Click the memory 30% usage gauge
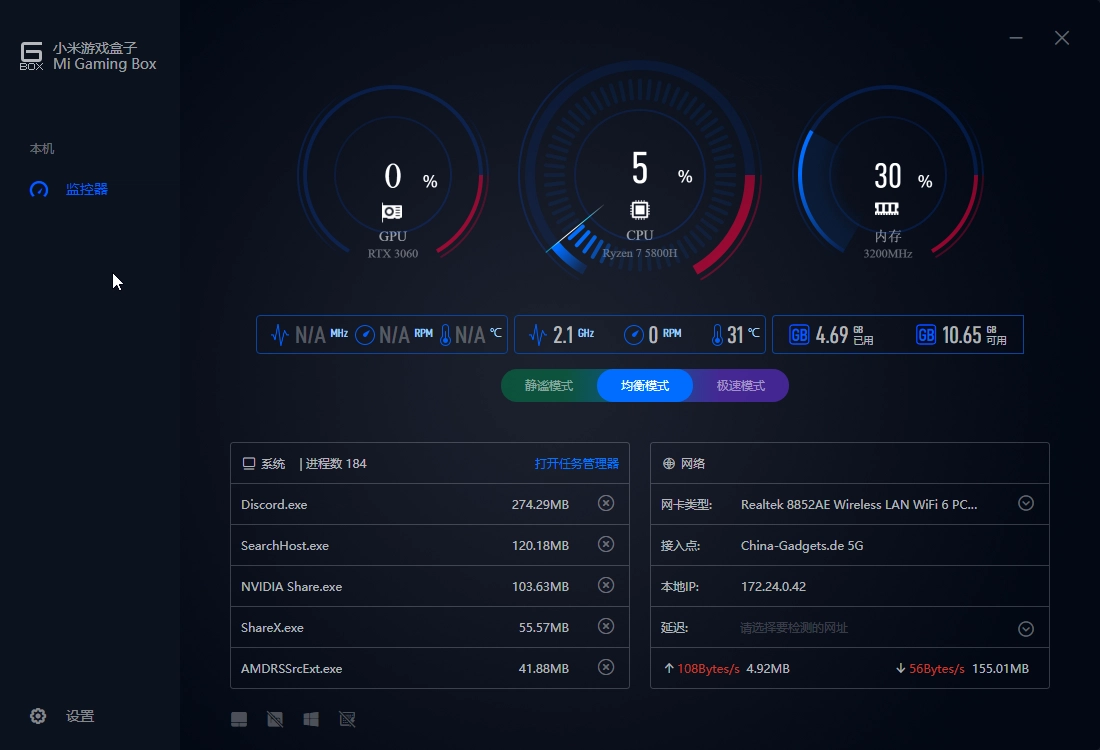This screenshot has width=1100, height=750. pos(888,175)
